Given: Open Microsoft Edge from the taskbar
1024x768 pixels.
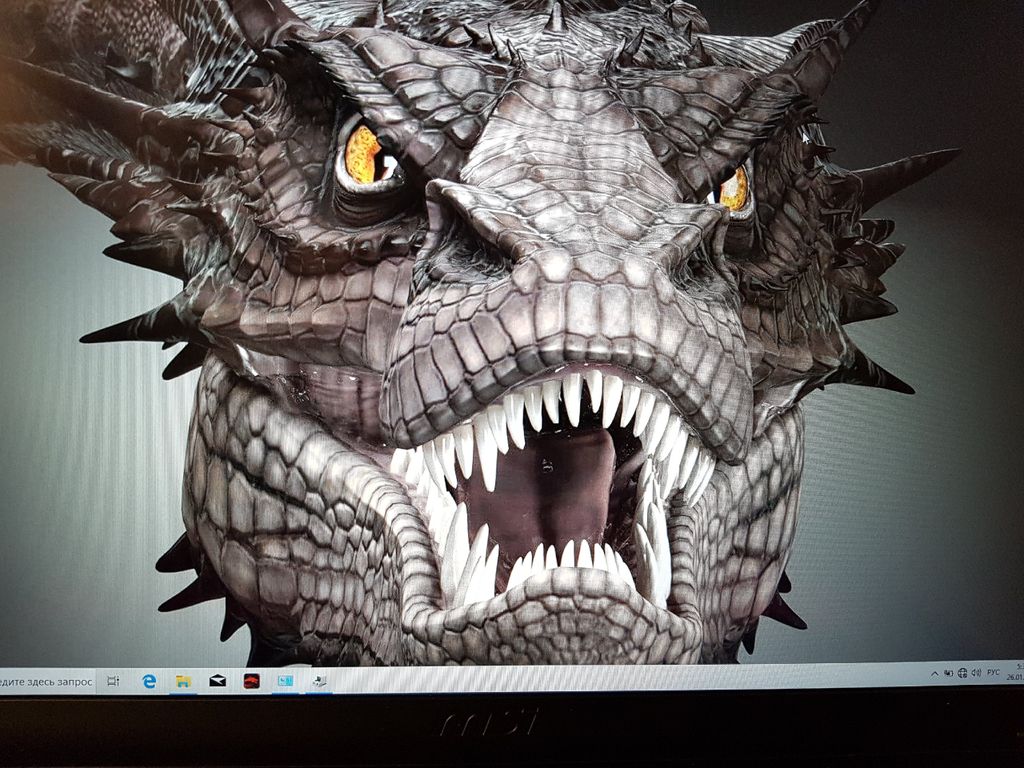Looking at the screenshot, I should pos(149,681).
